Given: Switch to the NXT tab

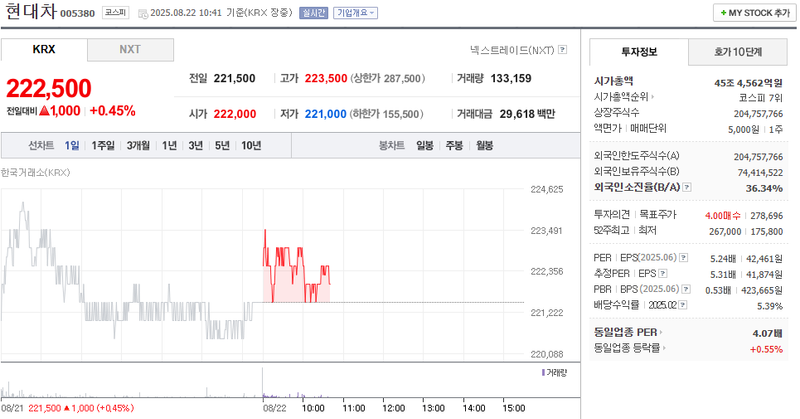Looking at the screenshot, I should [130, 50].
